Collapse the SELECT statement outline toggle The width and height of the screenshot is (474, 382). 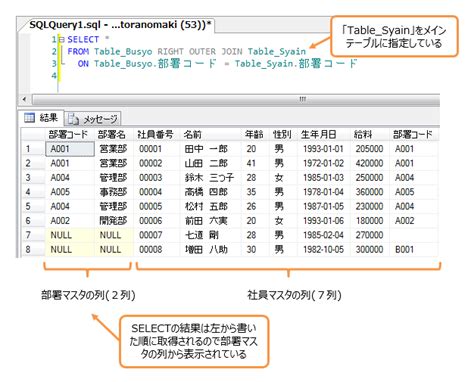point(61,40)
